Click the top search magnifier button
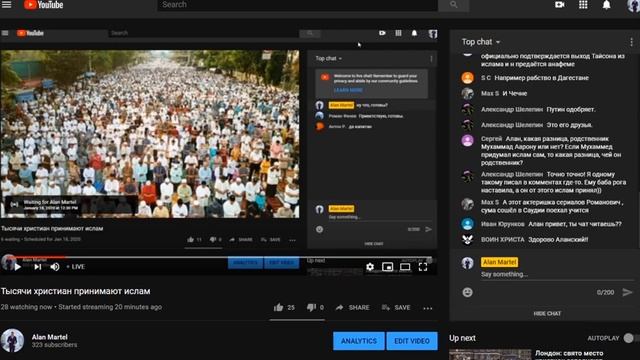The image size is (640, 360). 453,5
